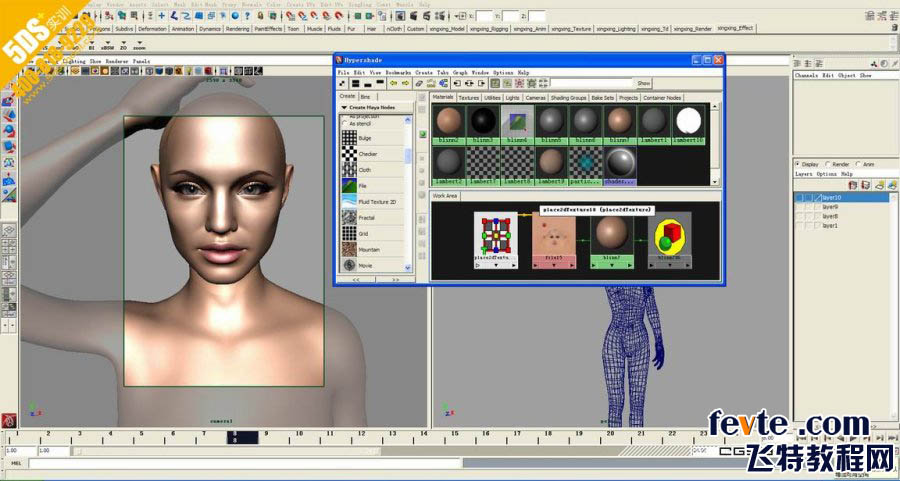900x481 pixels.
Task: Click the Checker texture node icon
Action: click(348, 154)
